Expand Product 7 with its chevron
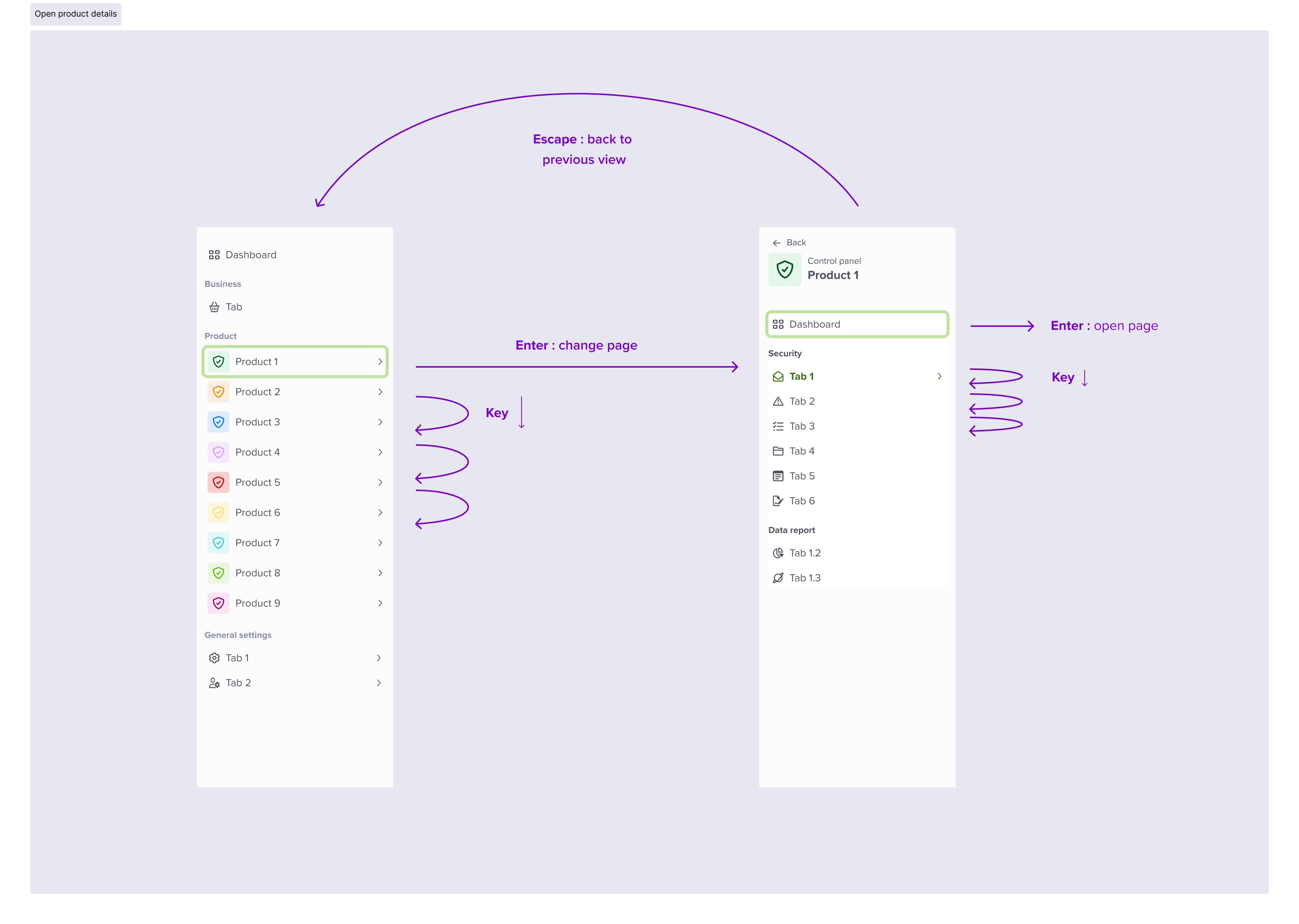 pos(380,543)
